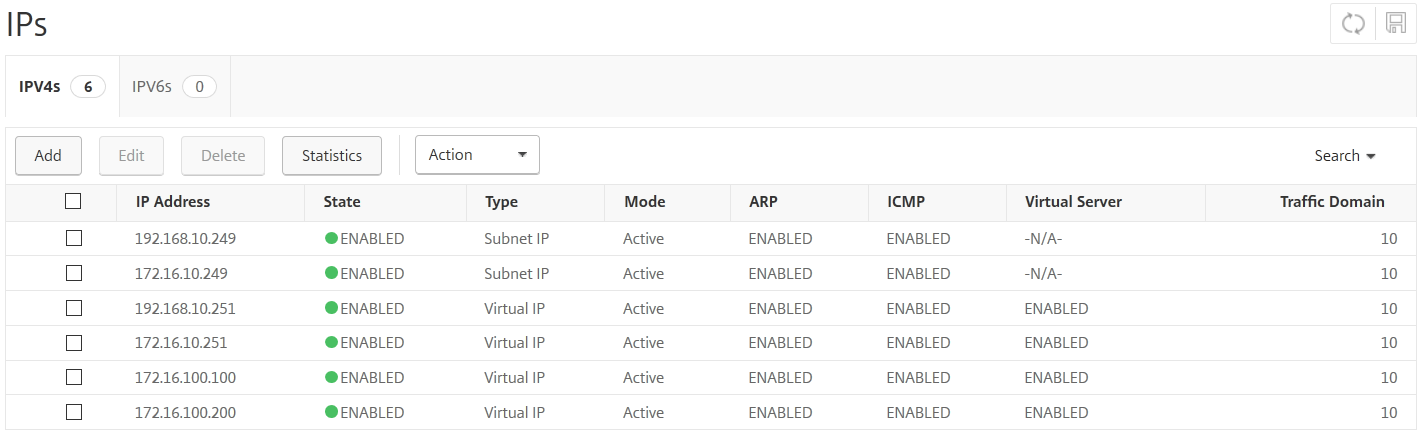Open the Action dropdown menu
The width and height of the screenshot is (1424, 439).
(477, 155)
